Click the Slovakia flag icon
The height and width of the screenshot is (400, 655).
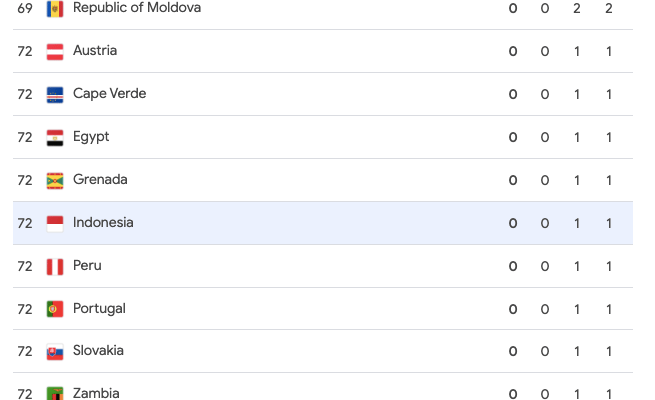55,352
